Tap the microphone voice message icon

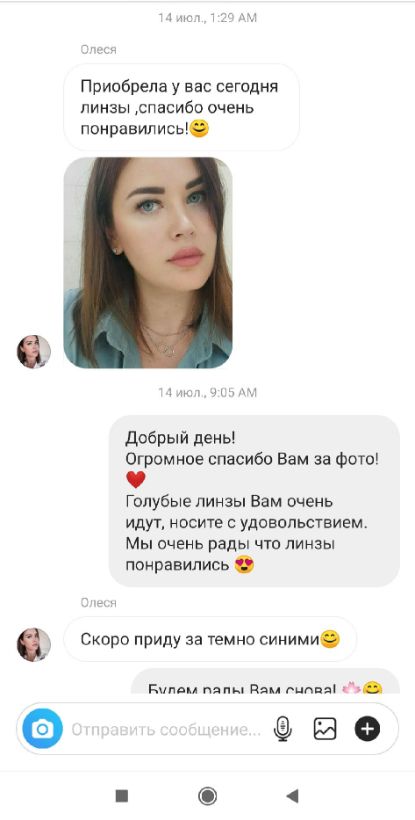283,728
